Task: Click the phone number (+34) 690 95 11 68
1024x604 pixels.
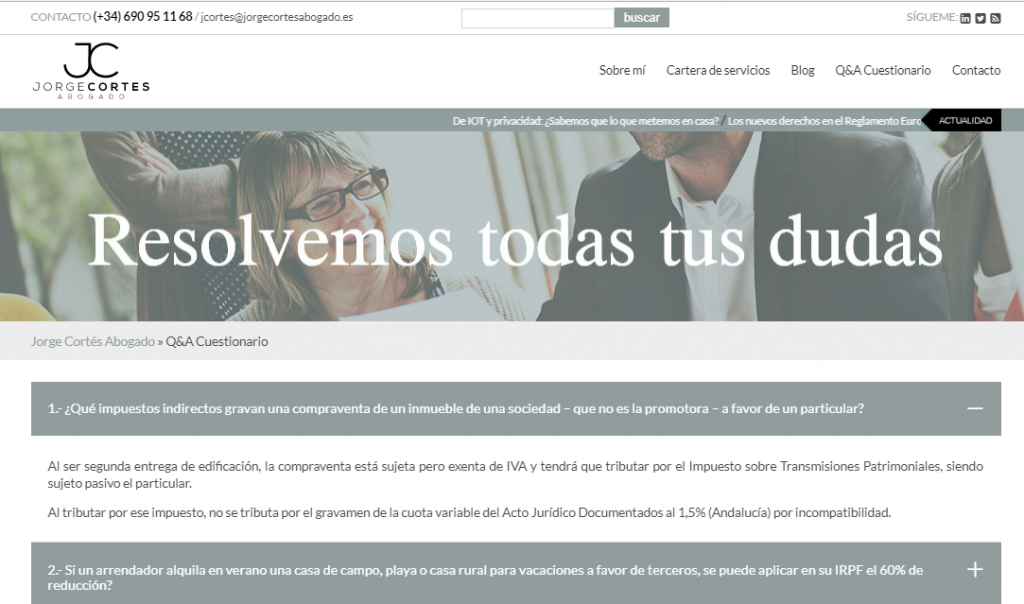Action: tap(143, 16)
